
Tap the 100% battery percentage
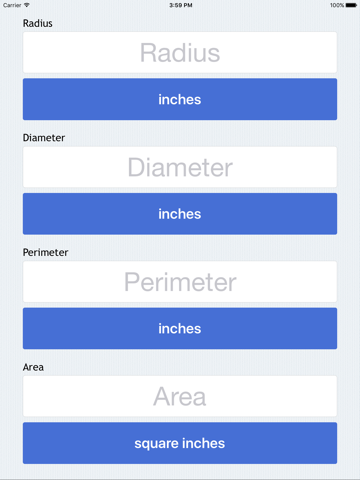(x=337, y=5)
